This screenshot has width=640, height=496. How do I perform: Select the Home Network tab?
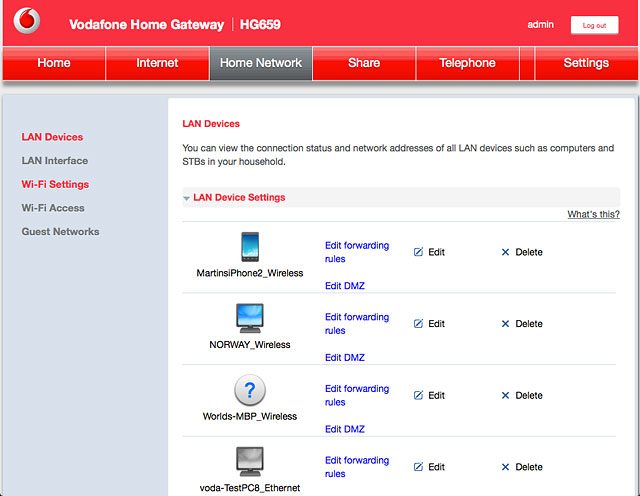(x=261, y=63)
